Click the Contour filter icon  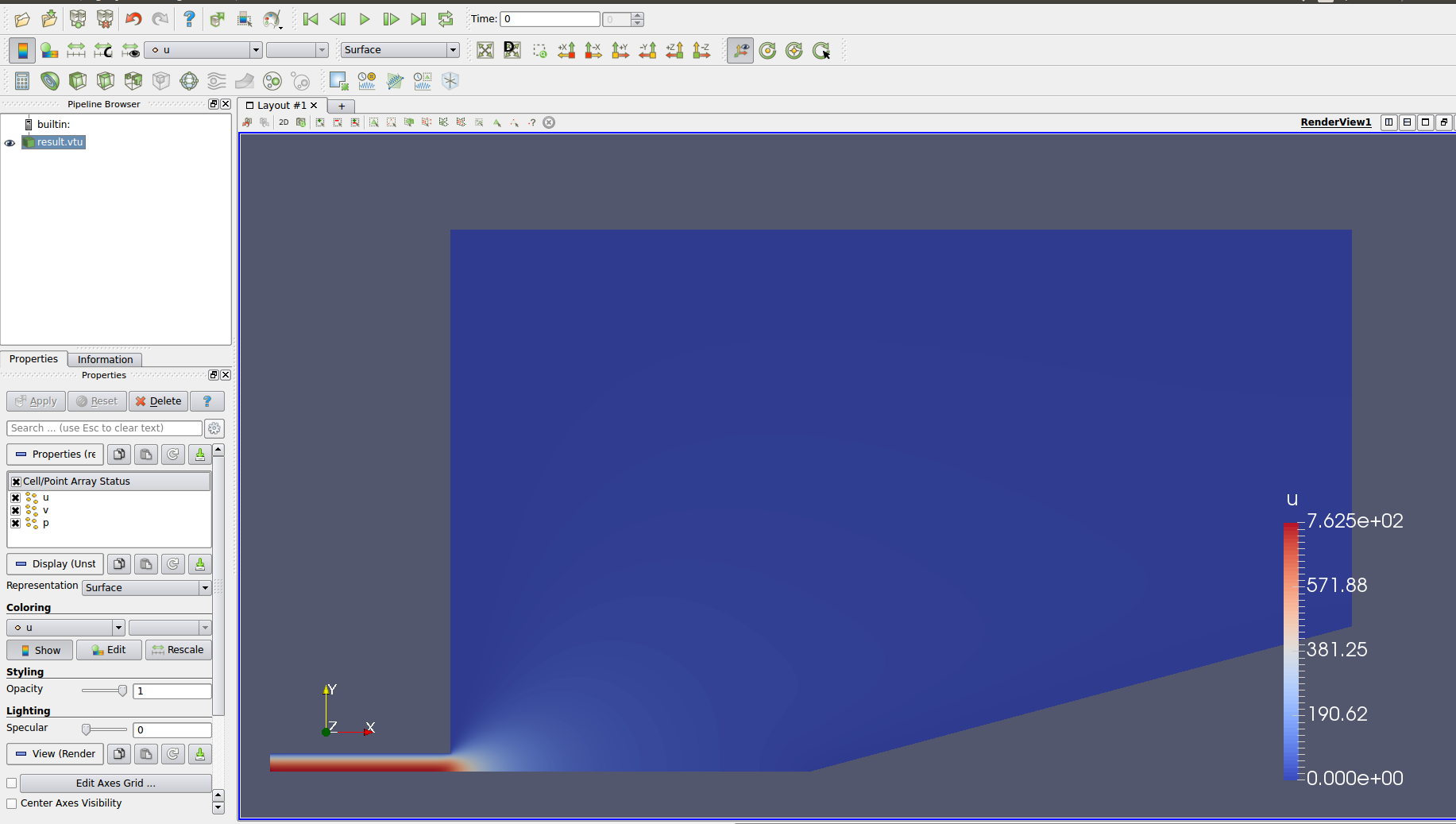pos(50,81)
